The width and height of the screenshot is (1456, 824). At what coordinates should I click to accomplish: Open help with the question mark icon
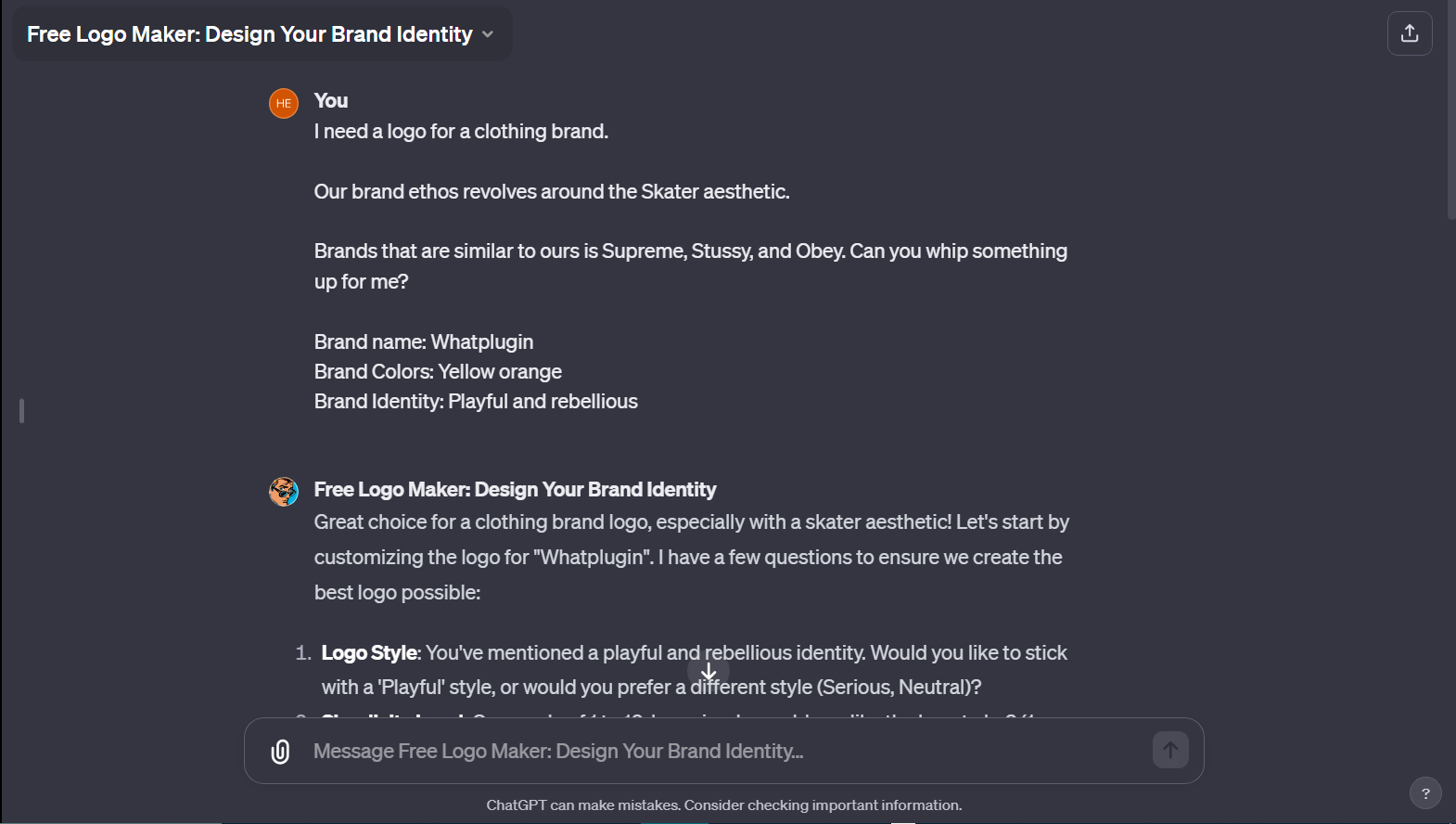[x=1424, y=793]
